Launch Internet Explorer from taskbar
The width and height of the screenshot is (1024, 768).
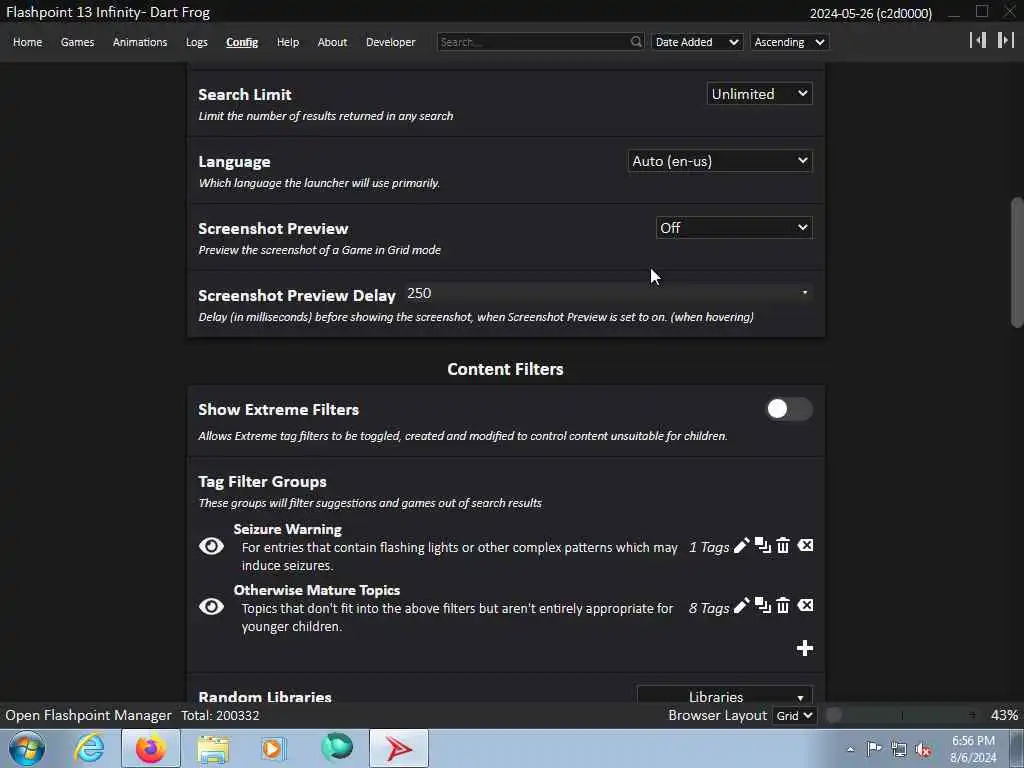coord(89,748)
